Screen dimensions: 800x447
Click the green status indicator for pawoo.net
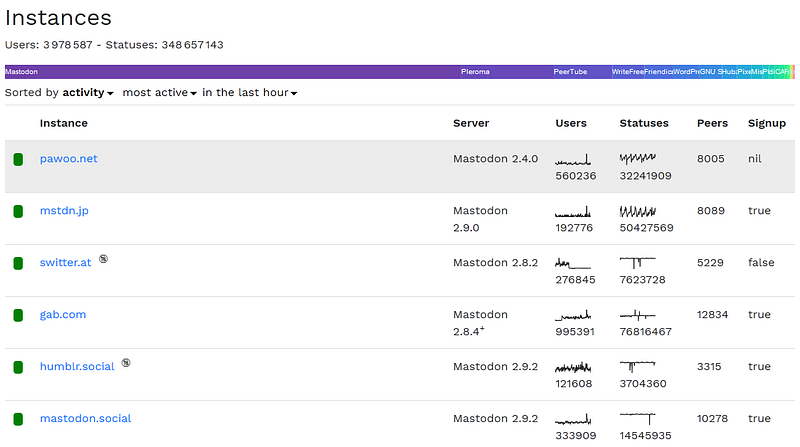coord(18,160)
